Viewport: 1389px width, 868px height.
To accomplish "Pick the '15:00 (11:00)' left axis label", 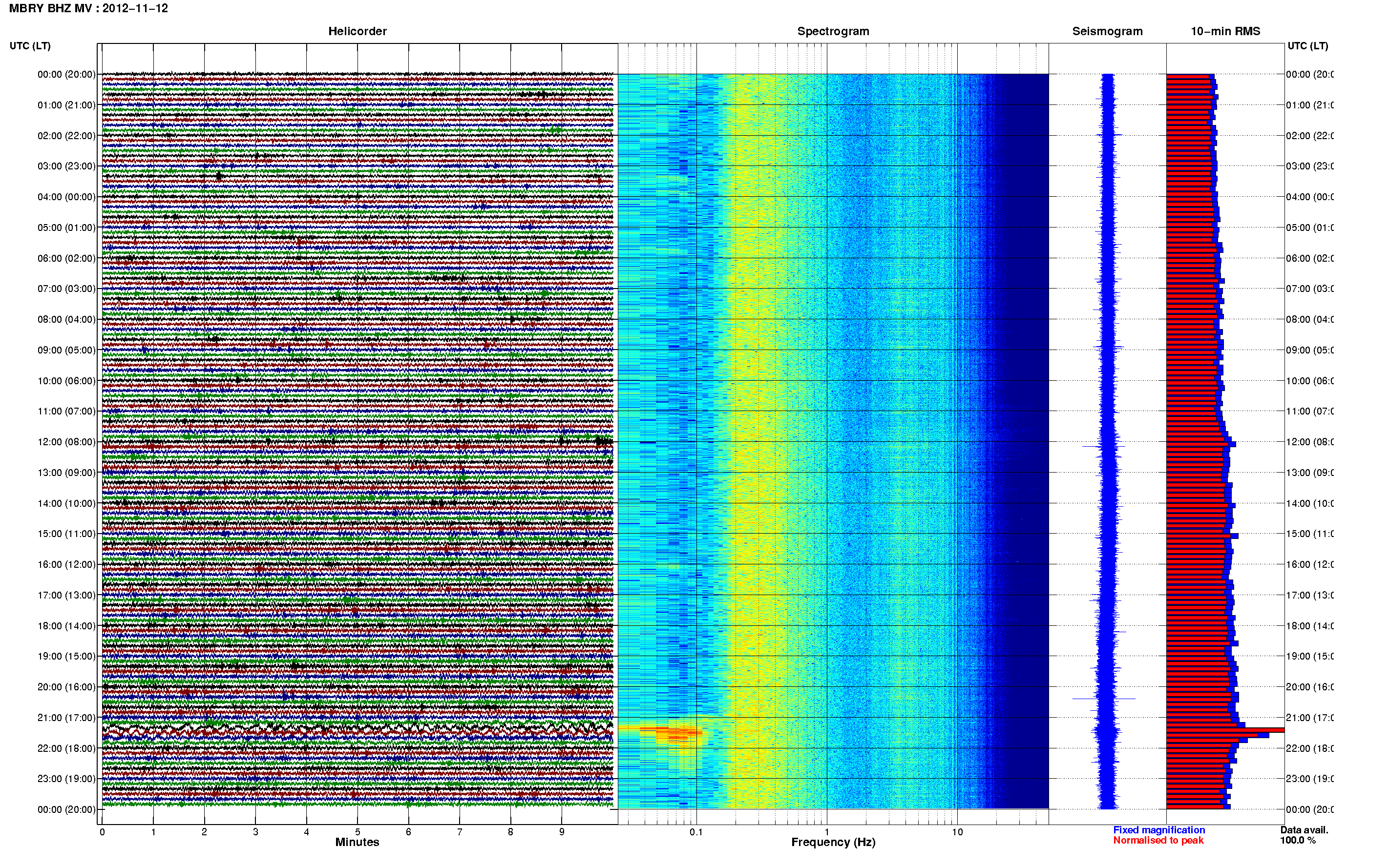I will click(66, 534).
